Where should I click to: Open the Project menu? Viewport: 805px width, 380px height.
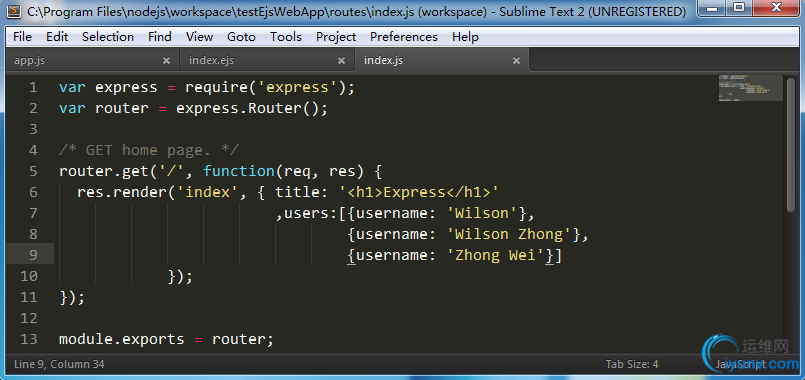pyautogui.click(x=336, y=37)
